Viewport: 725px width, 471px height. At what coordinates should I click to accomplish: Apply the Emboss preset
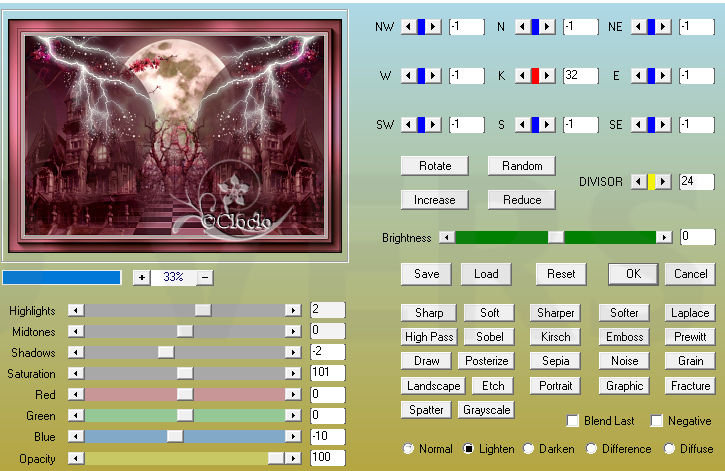(624, 337)
